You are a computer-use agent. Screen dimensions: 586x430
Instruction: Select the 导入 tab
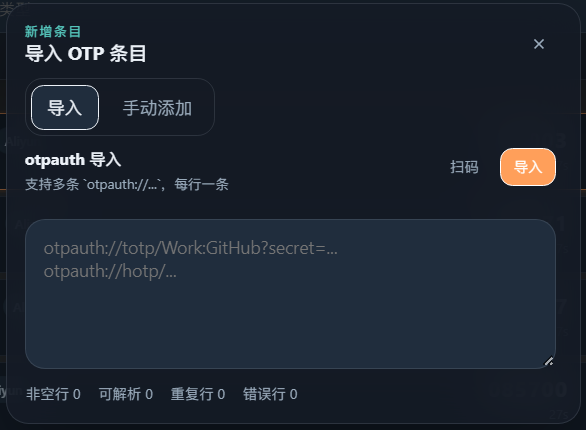click(x=65, y=108)
